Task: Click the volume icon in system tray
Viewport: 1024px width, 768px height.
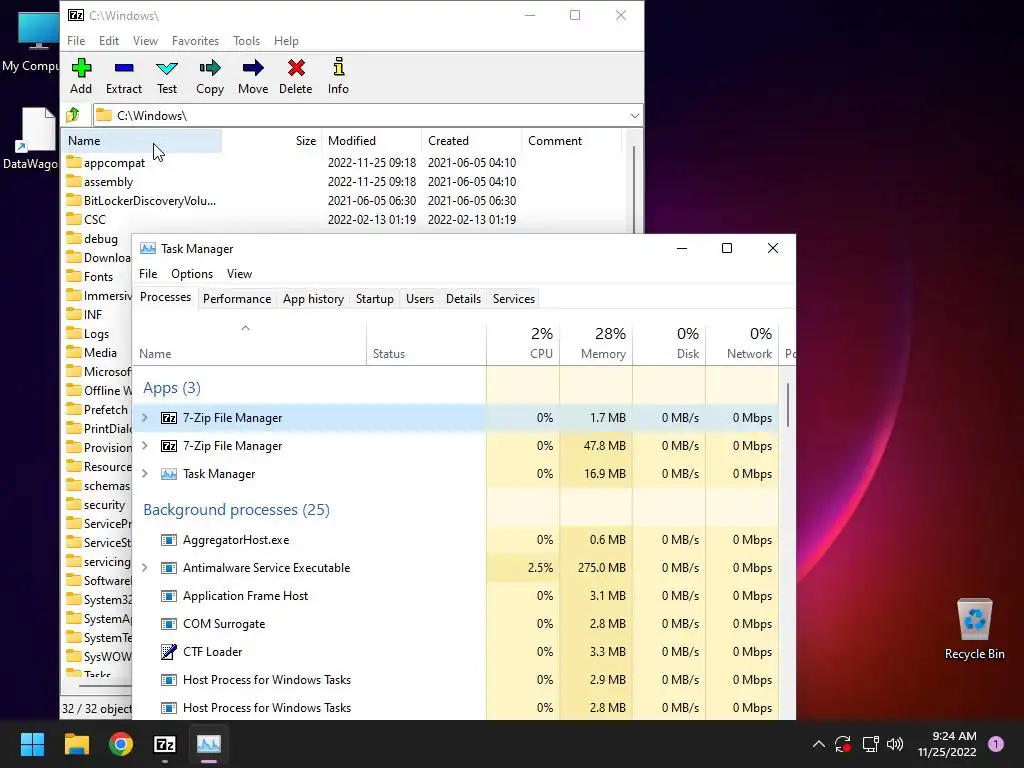Action: click(x=895, y=744)
